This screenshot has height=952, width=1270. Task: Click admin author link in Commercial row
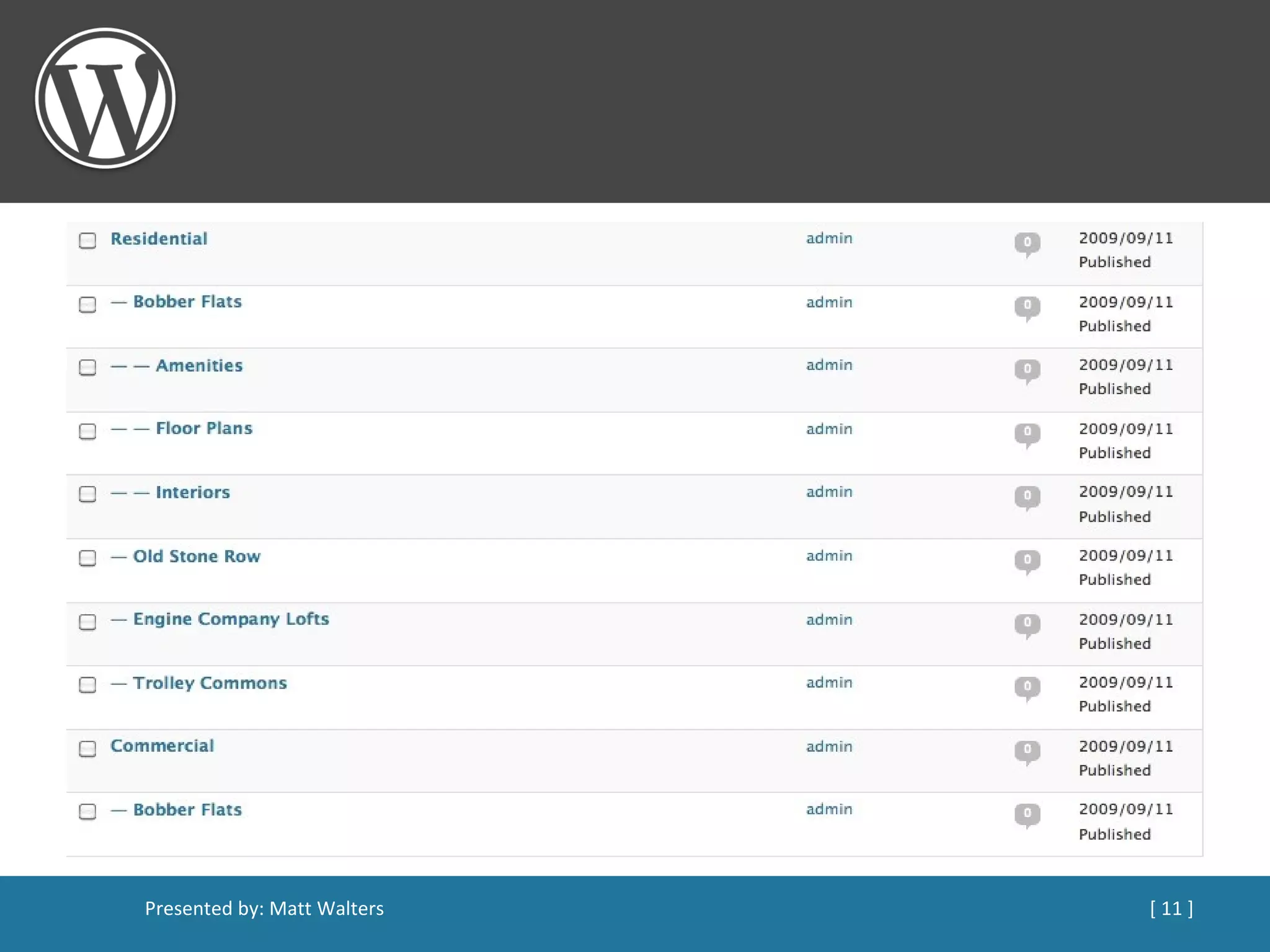tap(828, 746)
